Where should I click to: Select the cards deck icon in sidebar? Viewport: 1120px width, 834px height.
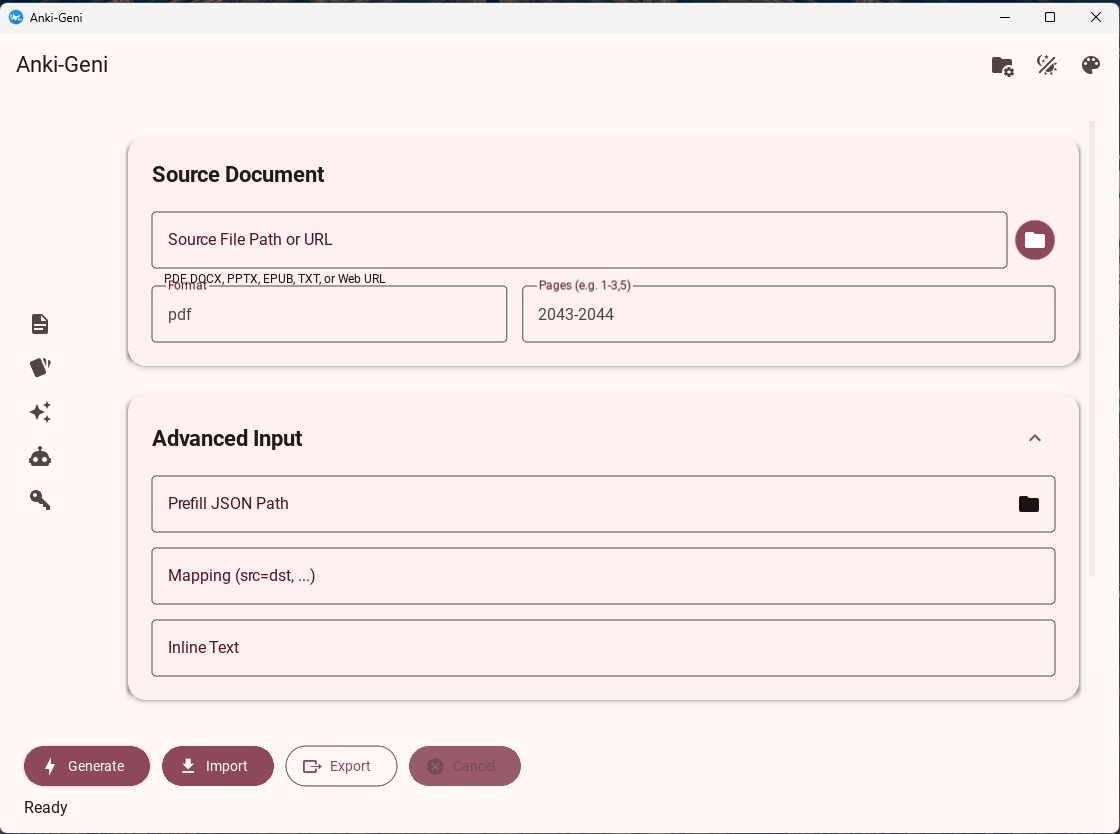click(40, 367)
